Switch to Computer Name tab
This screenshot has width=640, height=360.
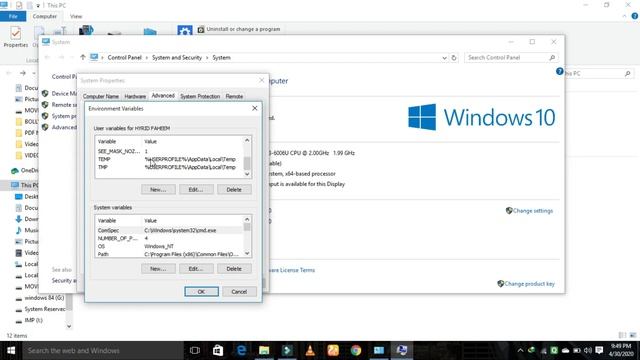(x=101, y=96)
